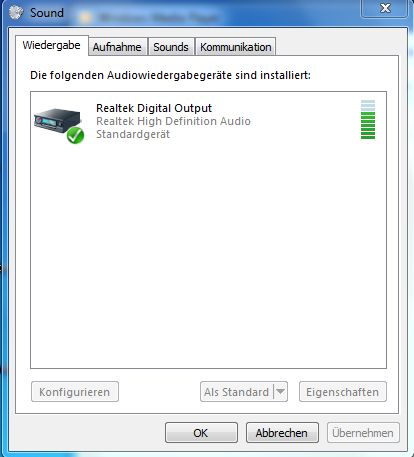Cancel with the Abbrechen button
414x457 pixels.
pyautogui.click(x=282, y=433)
